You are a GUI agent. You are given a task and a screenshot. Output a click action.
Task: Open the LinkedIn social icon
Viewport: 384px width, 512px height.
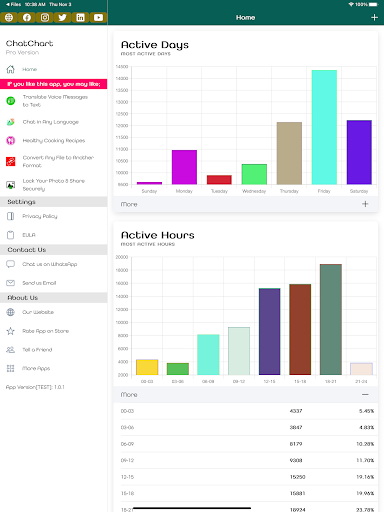(80, 18)
